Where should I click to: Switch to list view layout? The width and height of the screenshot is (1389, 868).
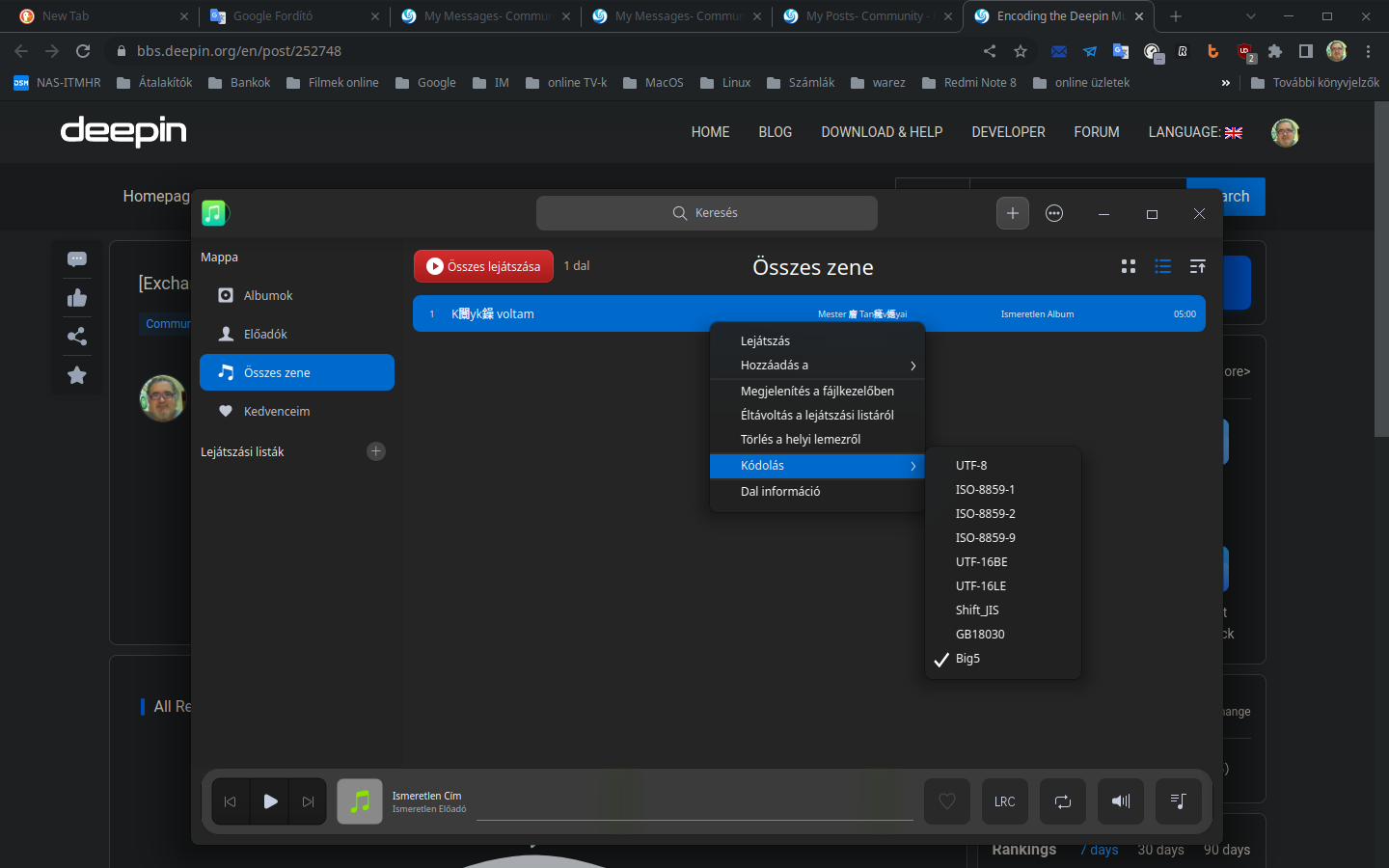point(1163,266)
